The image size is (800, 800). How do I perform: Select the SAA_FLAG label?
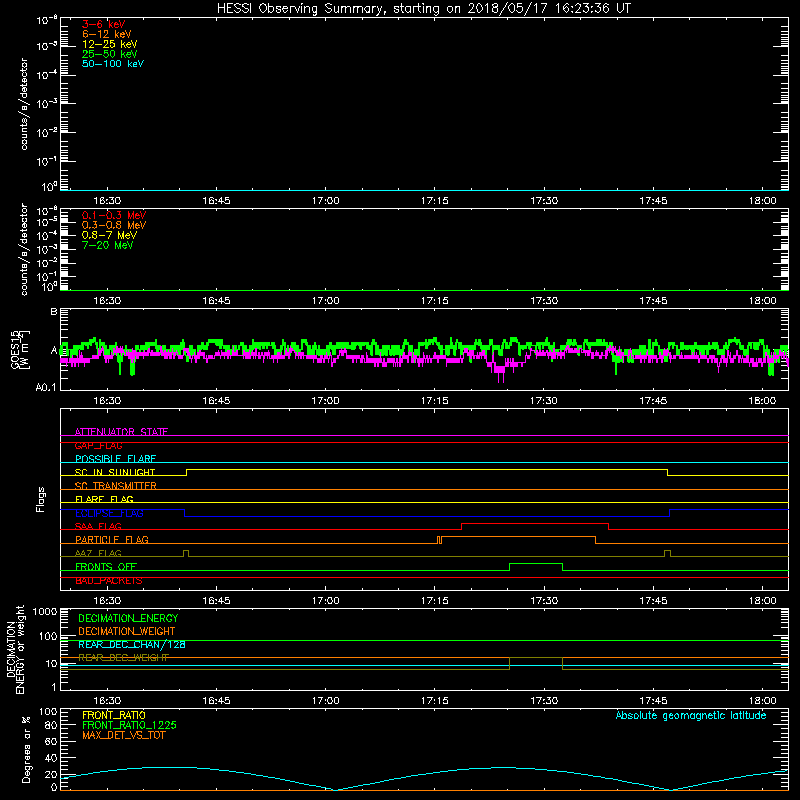98,526
